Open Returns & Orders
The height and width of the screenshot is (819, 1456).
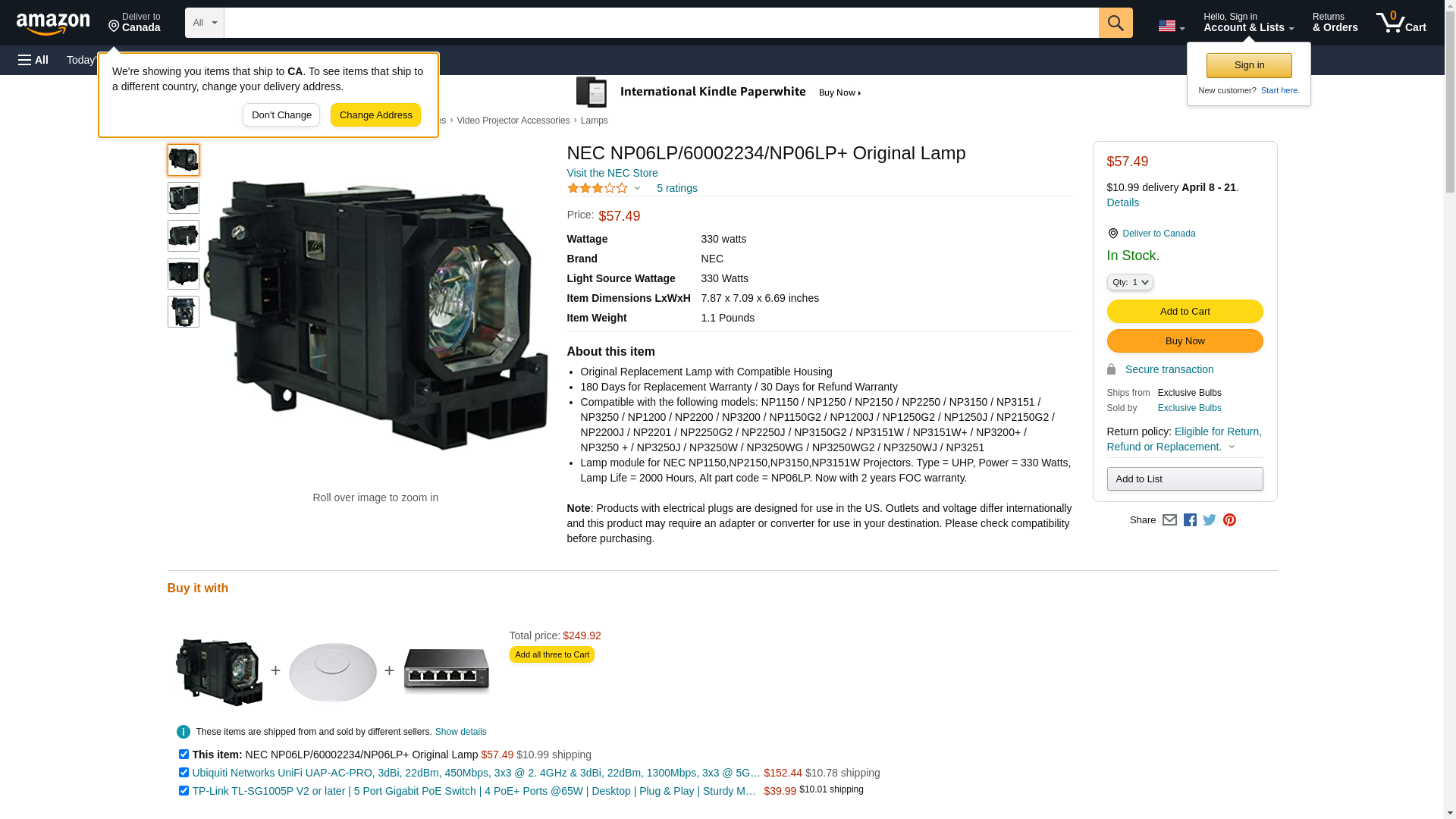tap(1335, 23)
